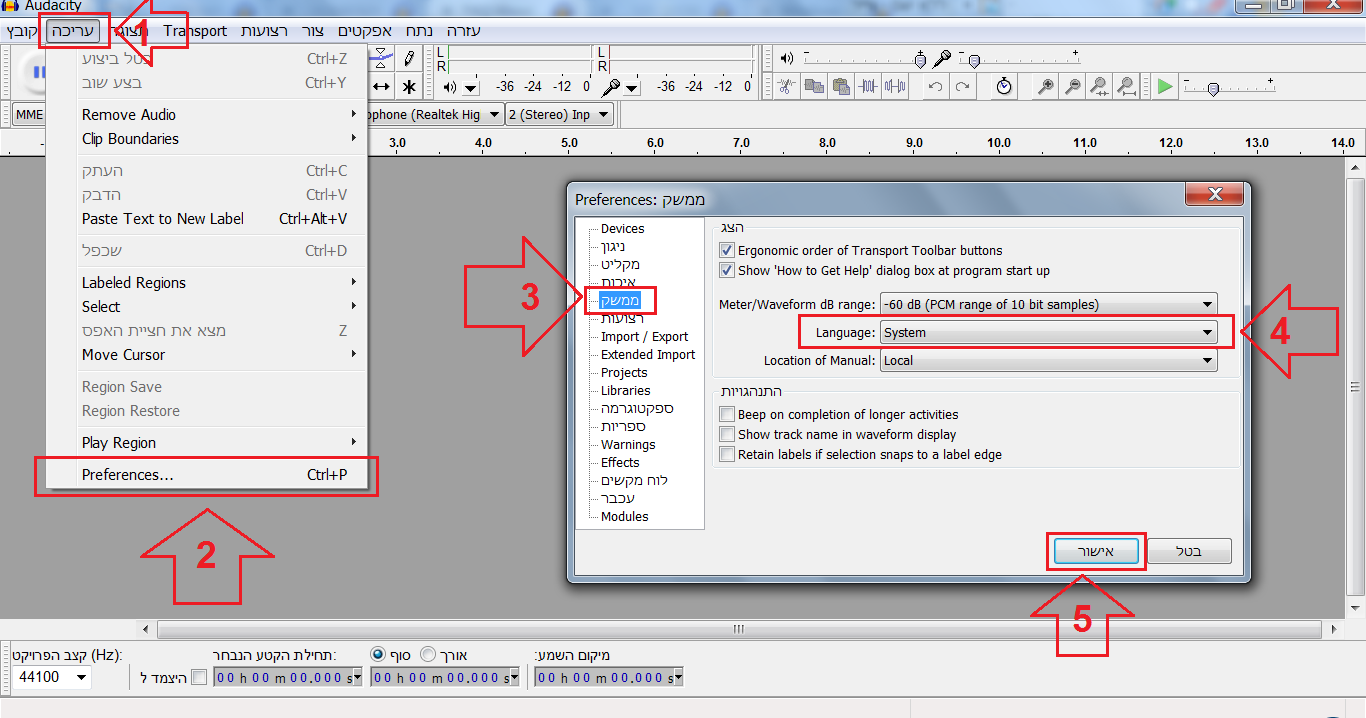The image size is (1366, 718).
Task: Toggle the היצמד ל snap checkbox
Action: [x=199, y=678]
